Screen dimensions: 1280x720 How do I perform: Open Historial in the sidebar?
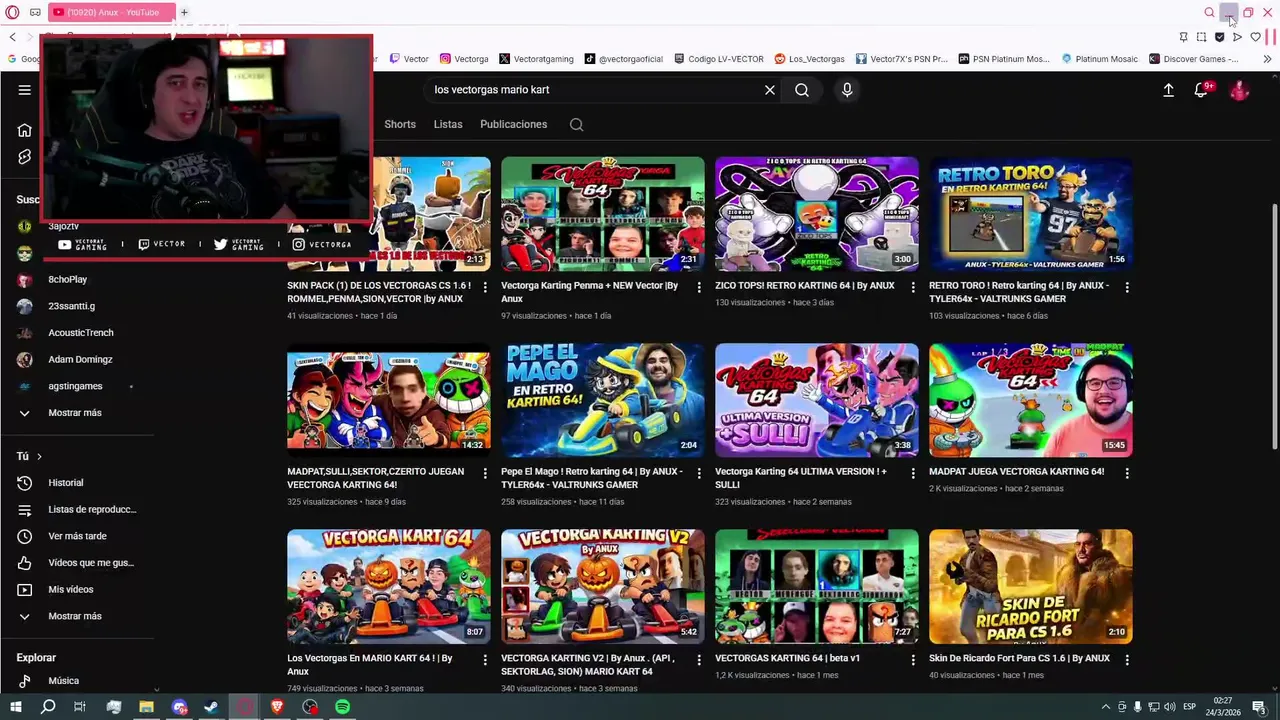coord(66,483)
